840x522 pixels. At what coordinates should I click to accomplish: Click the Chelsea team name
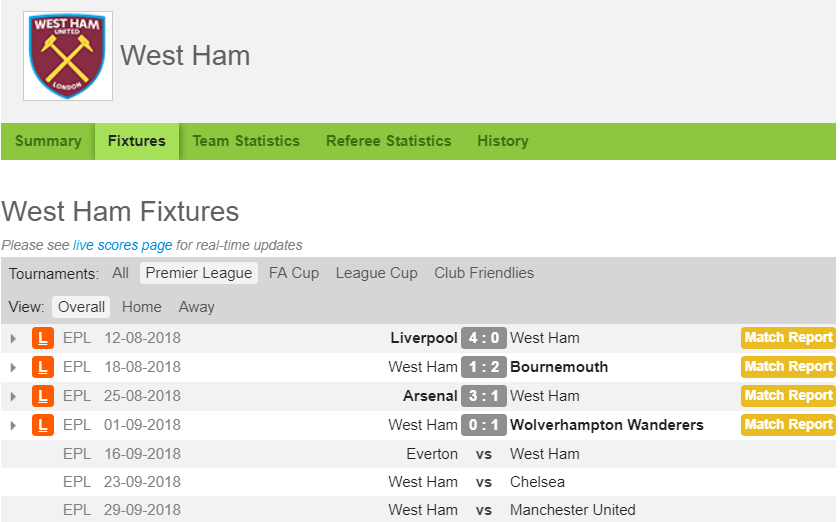[x=537, y=482]
